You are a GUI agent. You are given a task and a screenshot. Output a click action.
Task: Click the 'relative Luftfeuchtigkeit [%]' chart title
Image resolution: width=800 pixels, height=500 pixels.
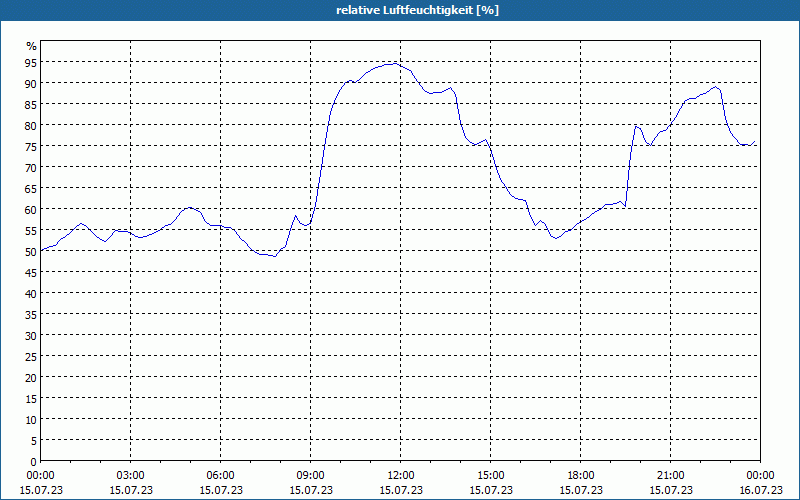(x=417, y=10)
